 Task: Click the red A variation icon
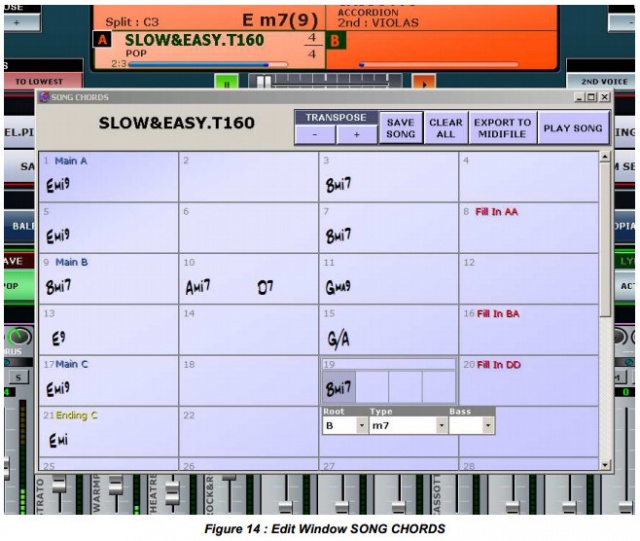click(x=101, y=40)
